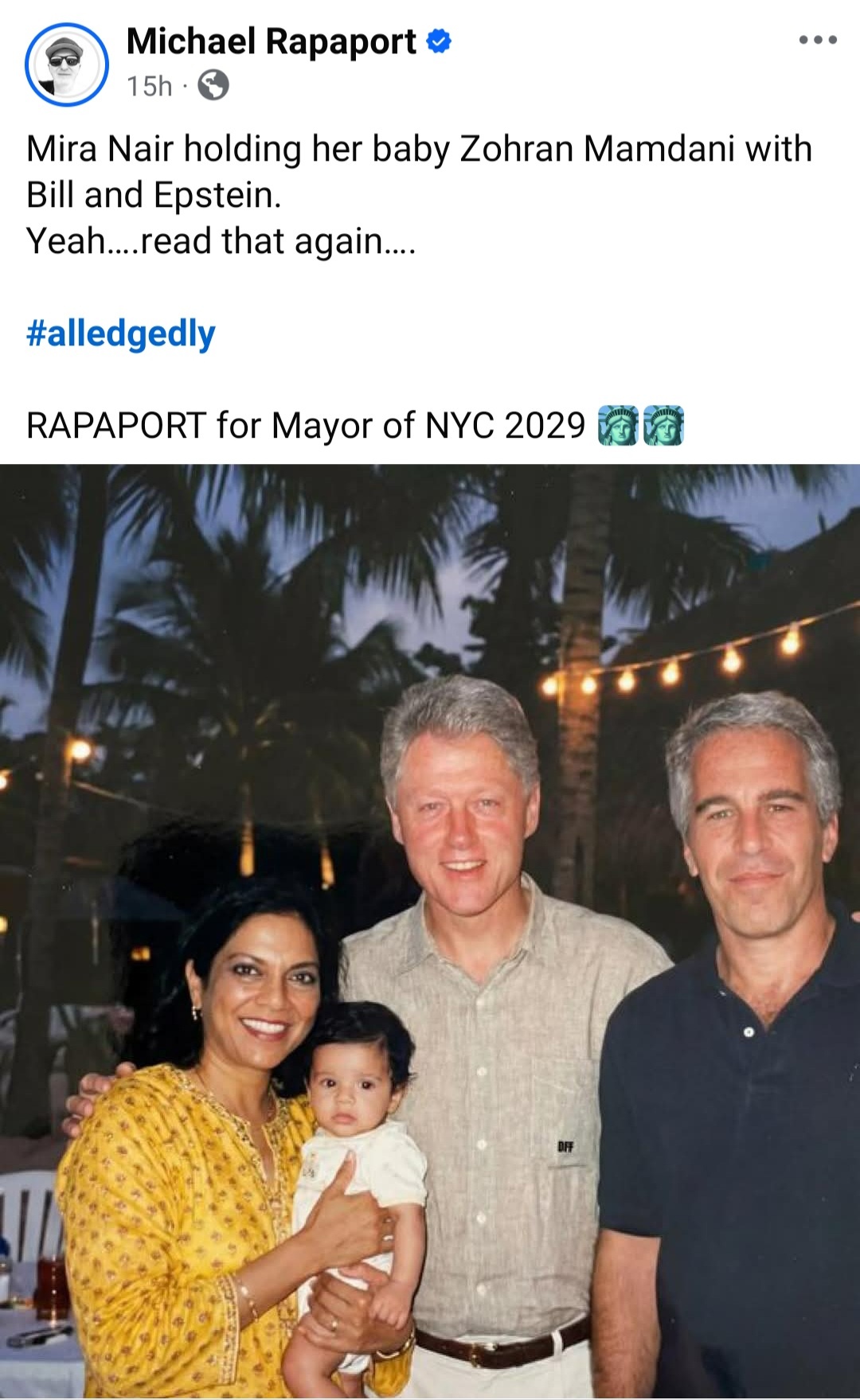Viewport: 860px width, 1400px height.
Task: Tap the globe public audience icon
Action: click(x=213, y=85)
